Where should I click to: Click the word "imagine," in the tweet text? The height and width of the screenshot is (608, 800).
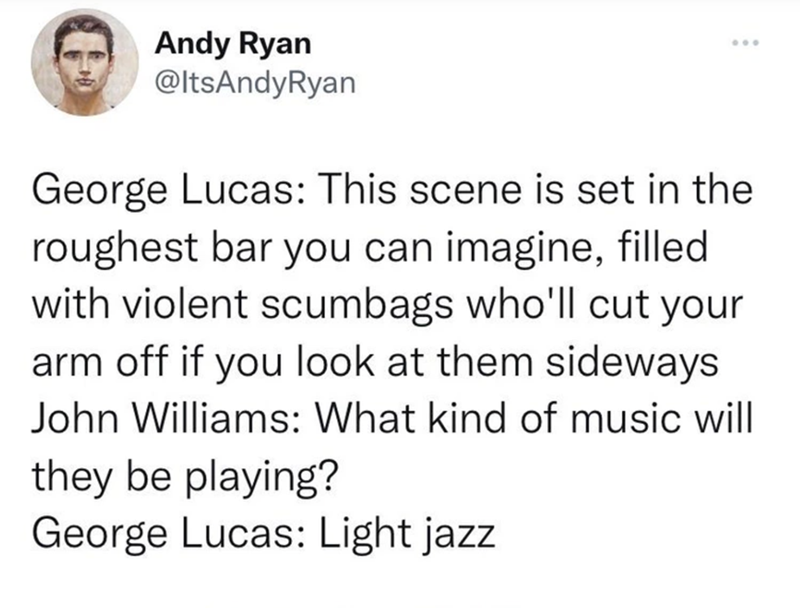click(527, 248)
